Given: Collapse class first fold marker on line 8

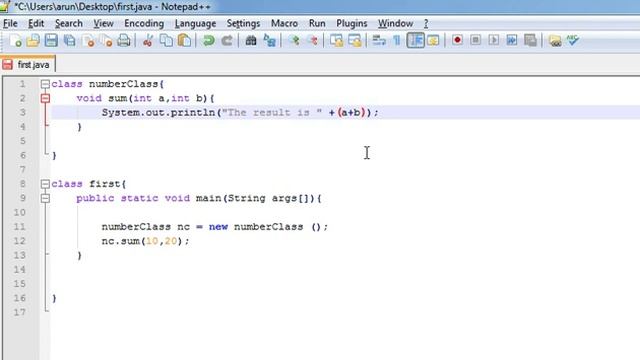Looking at the screenshot, I should tap(45, 184).
